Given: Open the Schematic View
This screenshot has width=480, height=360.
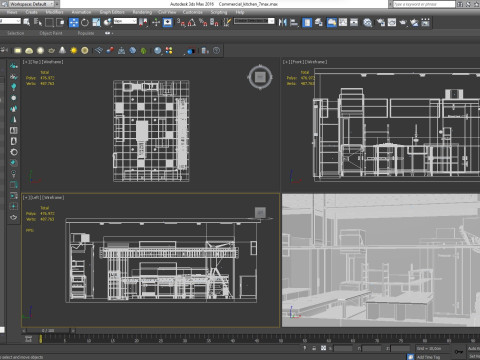Looking at the screenshot, I should point(354,23).
